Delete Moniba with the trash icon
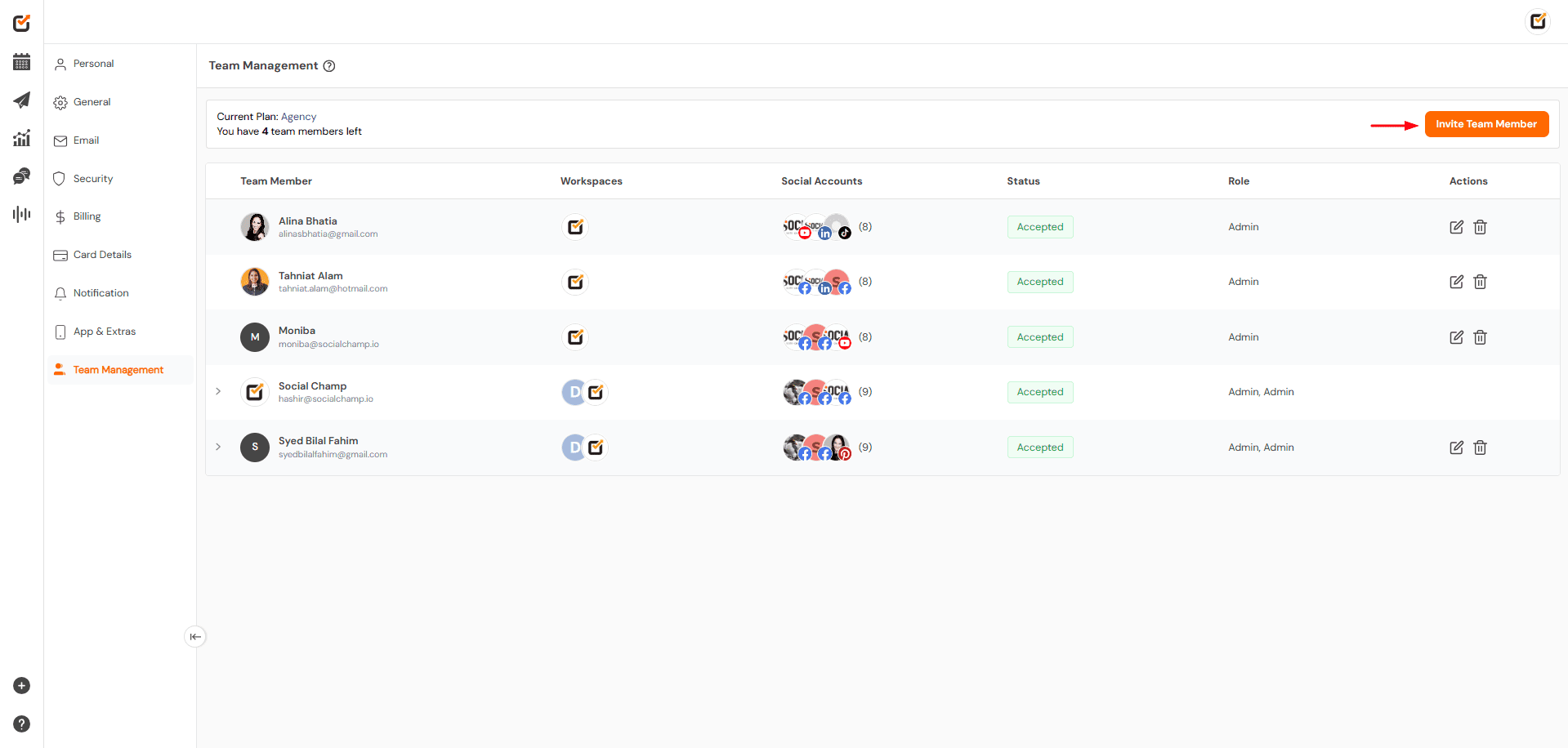The image size is (1568, 748). point(1480,336)
